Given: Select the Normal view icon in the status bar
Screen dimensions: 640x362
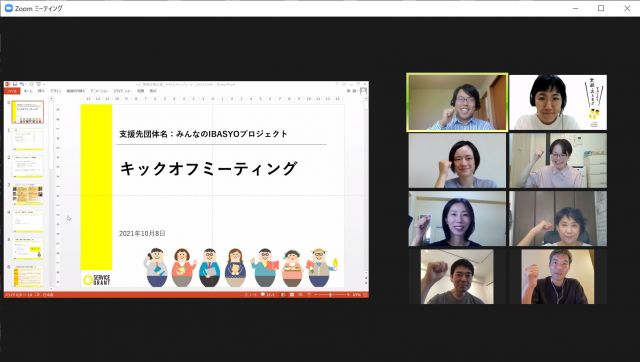Looking at the screenshot, I should click(x=282, y=295).
